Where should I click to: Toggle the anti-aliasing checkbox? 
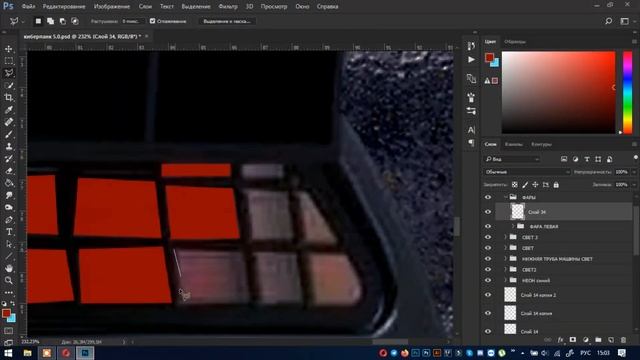pos(152,21)
